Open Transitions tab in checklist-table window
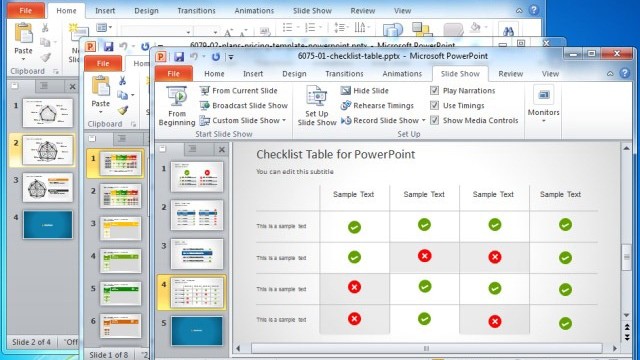 click(x=344, y=73)
